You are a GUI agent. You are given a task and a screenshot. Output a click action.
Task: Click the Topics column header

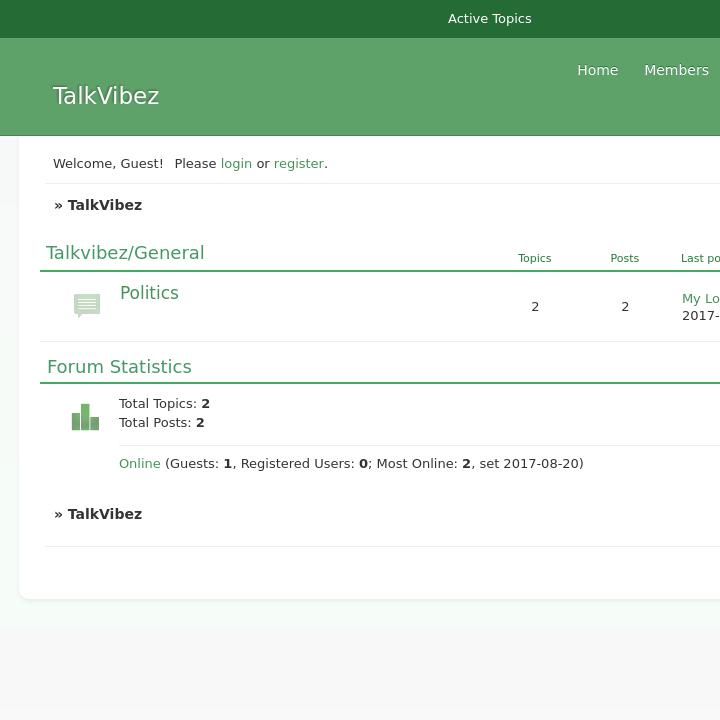click(534, 258)
